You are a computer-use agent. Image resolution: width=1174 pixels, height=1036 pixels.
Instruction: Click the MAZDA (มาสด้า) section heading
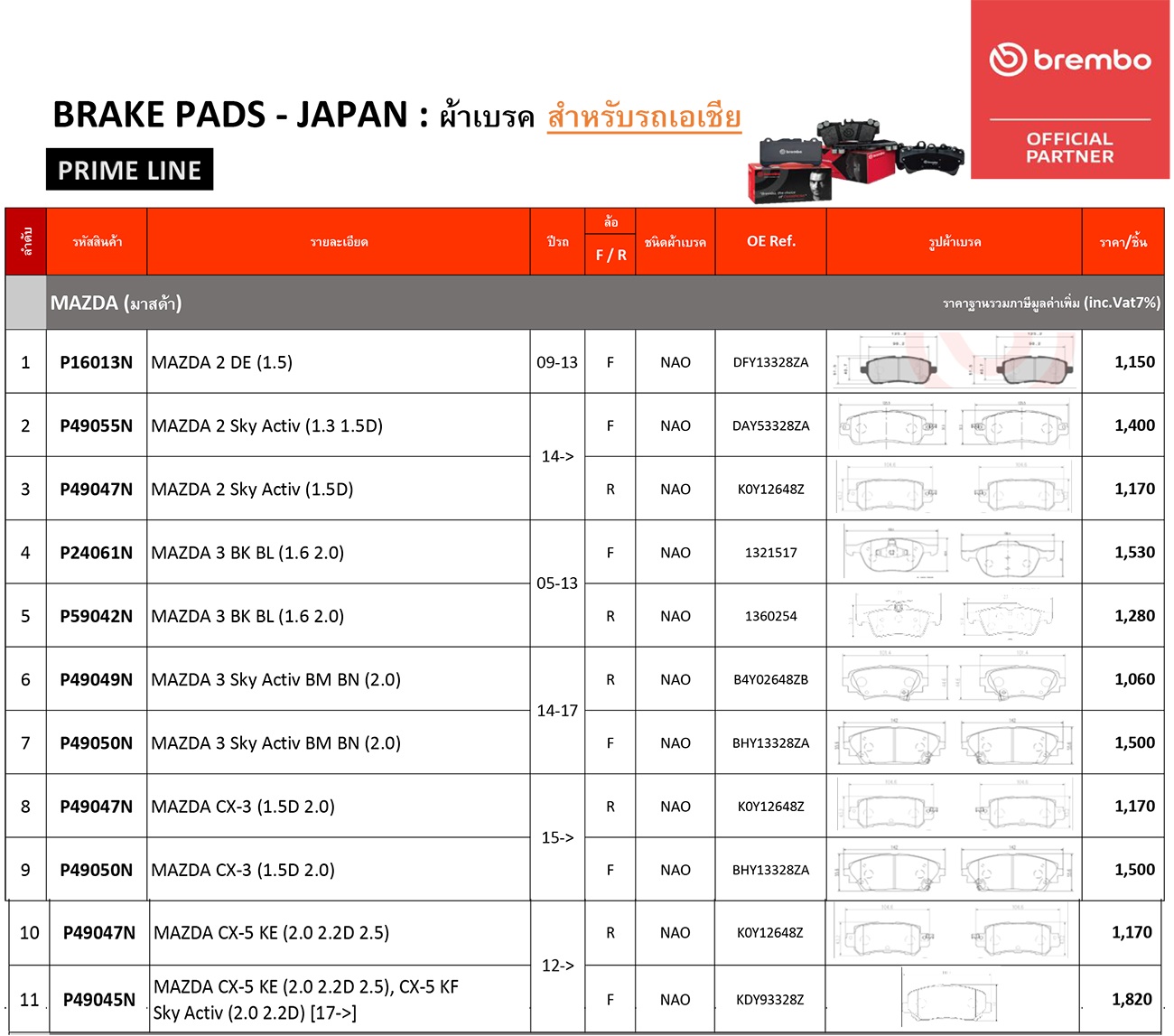116,303
